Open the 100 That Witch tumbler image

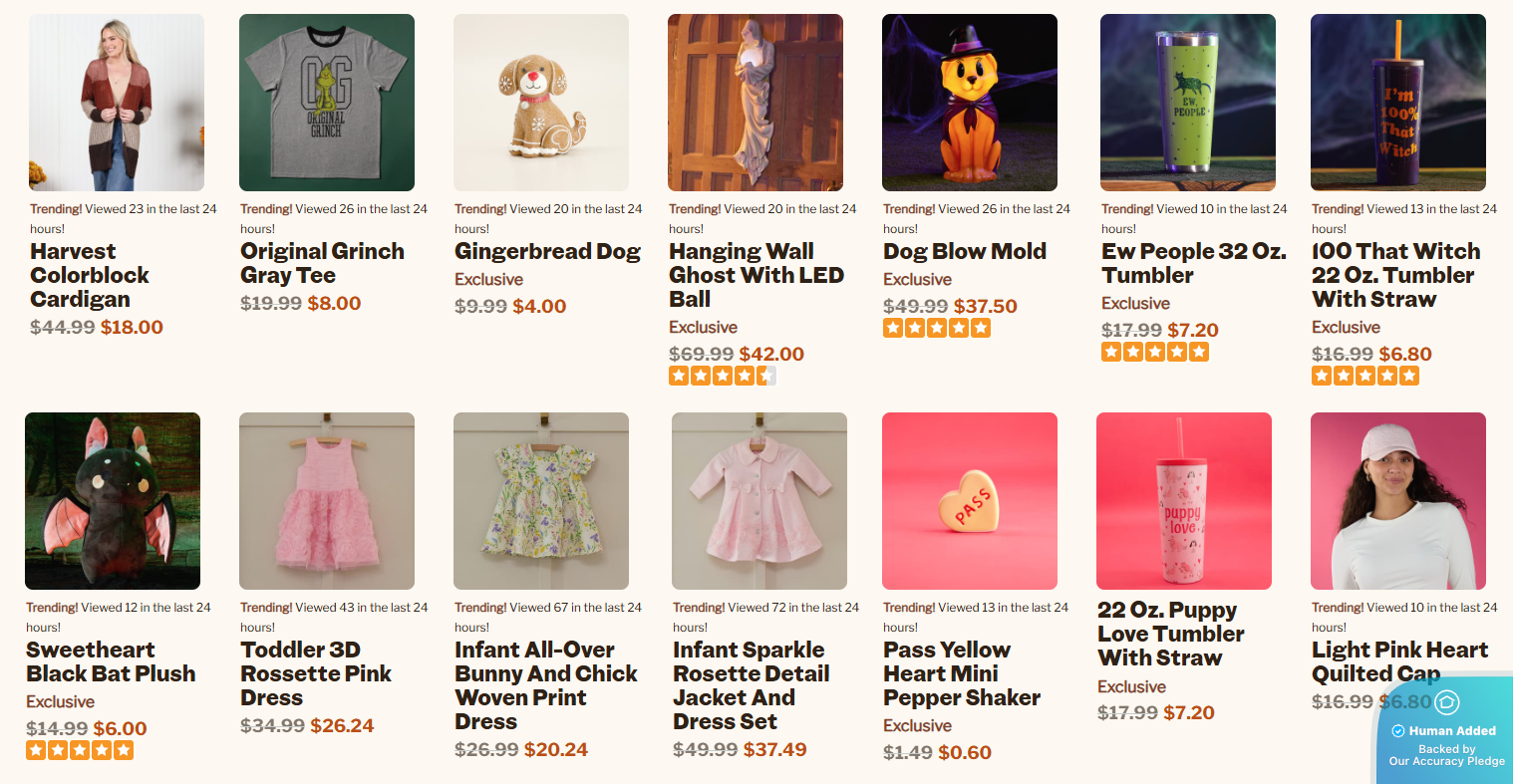[x=1398, y=103]
